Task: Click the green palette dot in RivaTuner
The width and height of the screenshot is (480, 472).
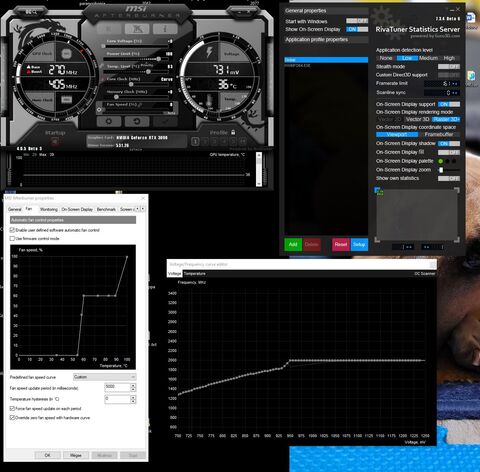Action: 440,161
